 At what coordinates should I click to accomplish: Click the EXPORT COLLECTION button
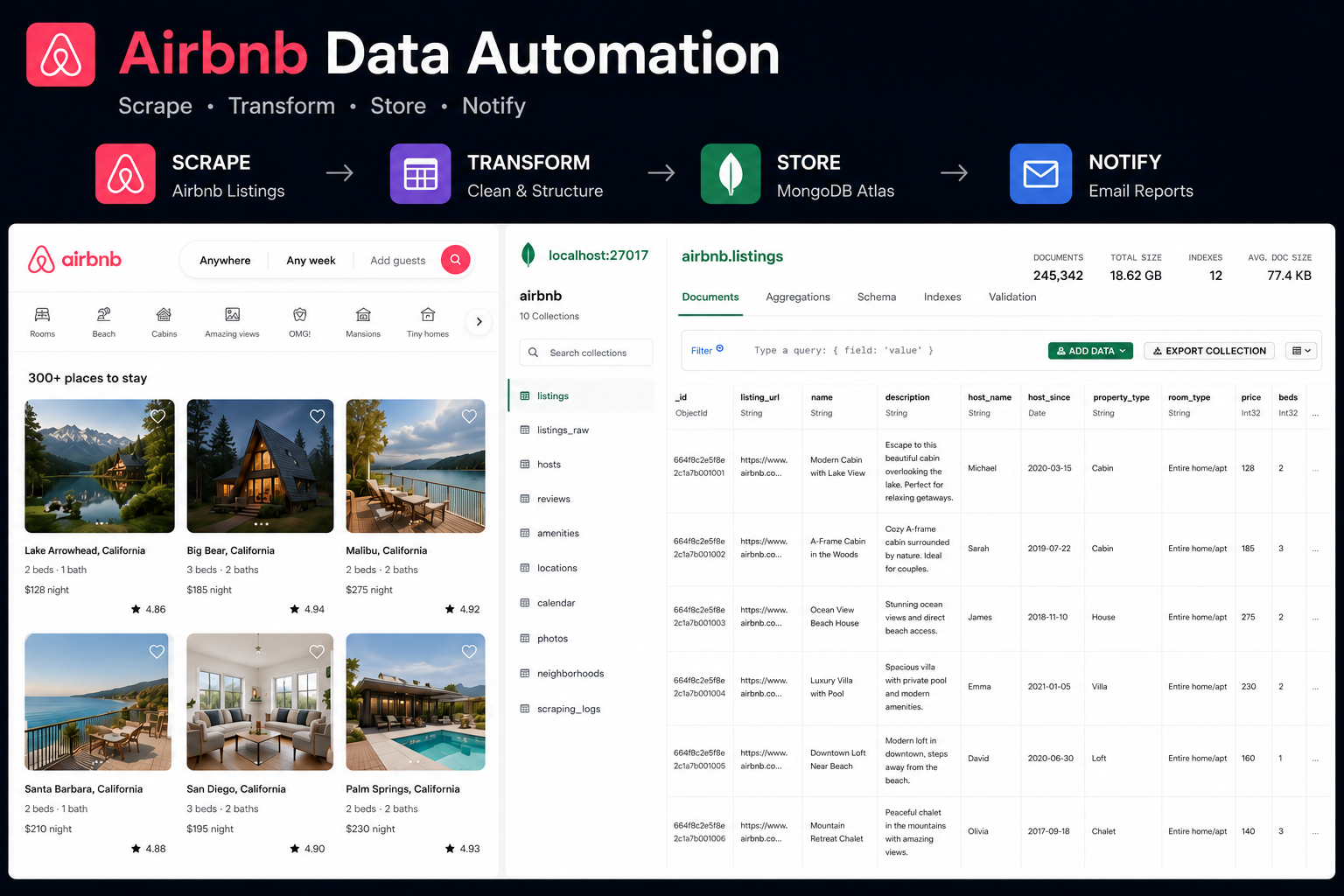pos(1209,351)
